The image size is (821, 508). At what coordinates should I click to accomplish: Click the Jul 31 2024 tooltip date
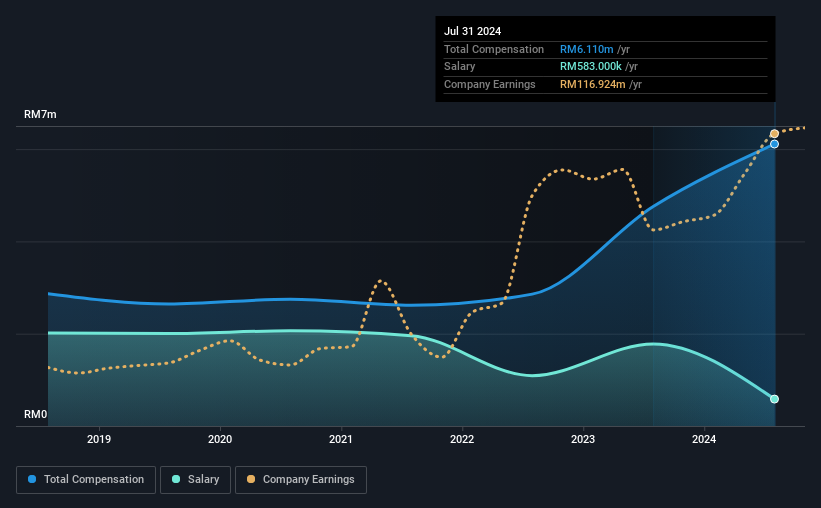tap(472, 31)
